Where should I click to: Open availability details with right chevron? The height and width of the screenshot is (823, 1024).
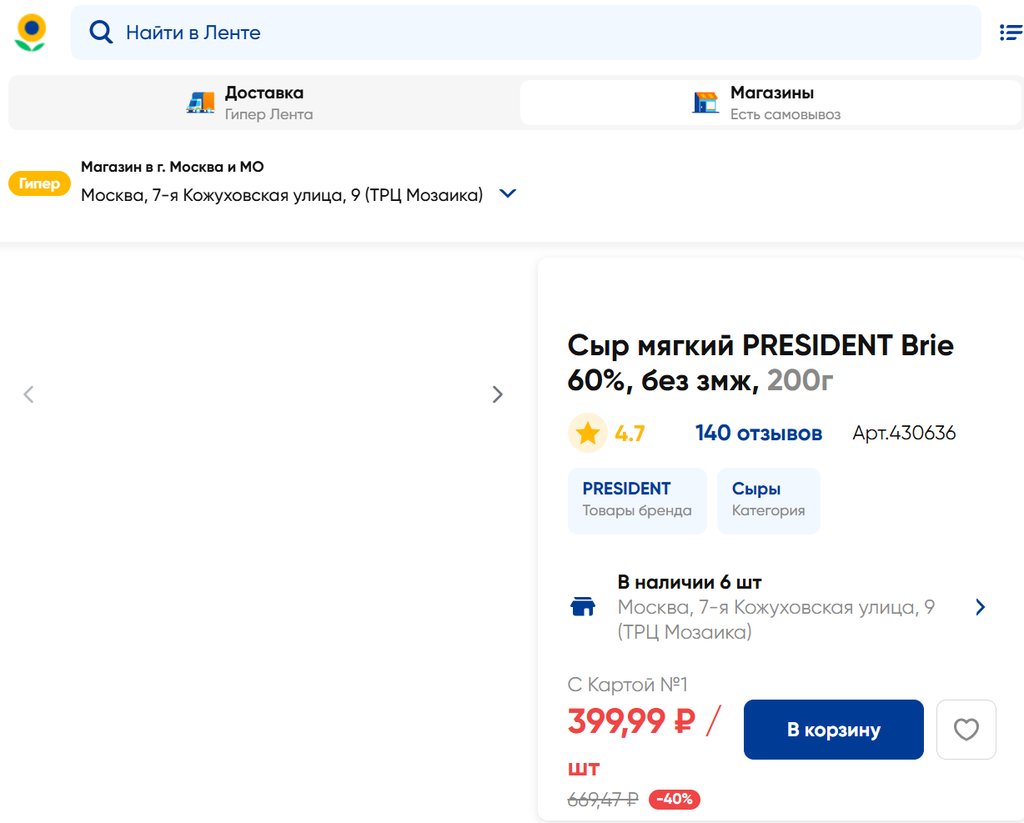point(980,607)
